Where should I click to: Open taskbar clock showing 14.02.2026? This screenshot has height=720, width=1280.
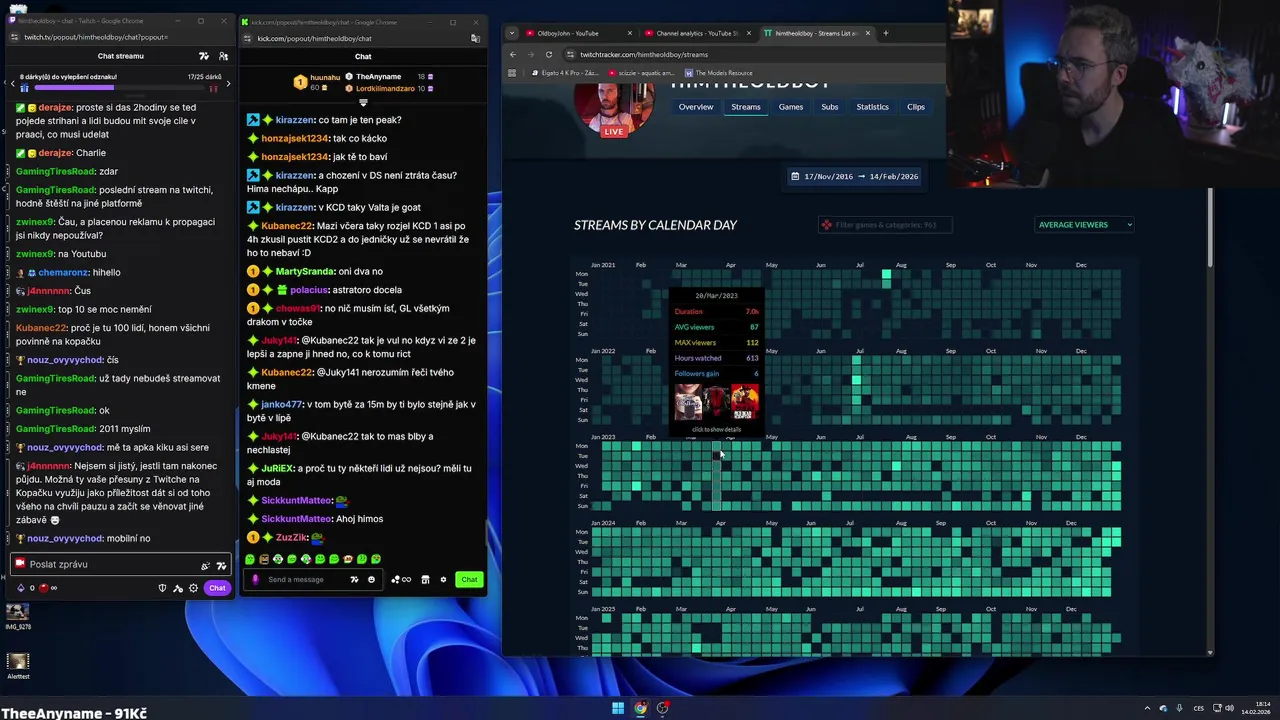[1255, 709]
